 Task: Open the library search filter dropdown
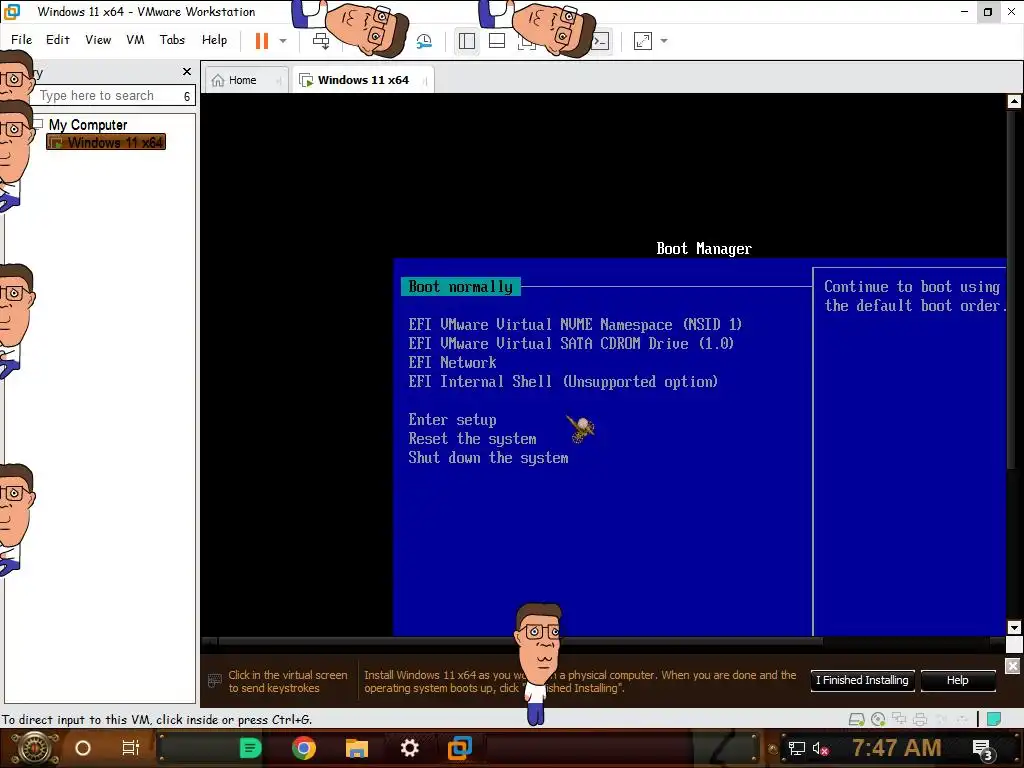click(x=187, y=96)
